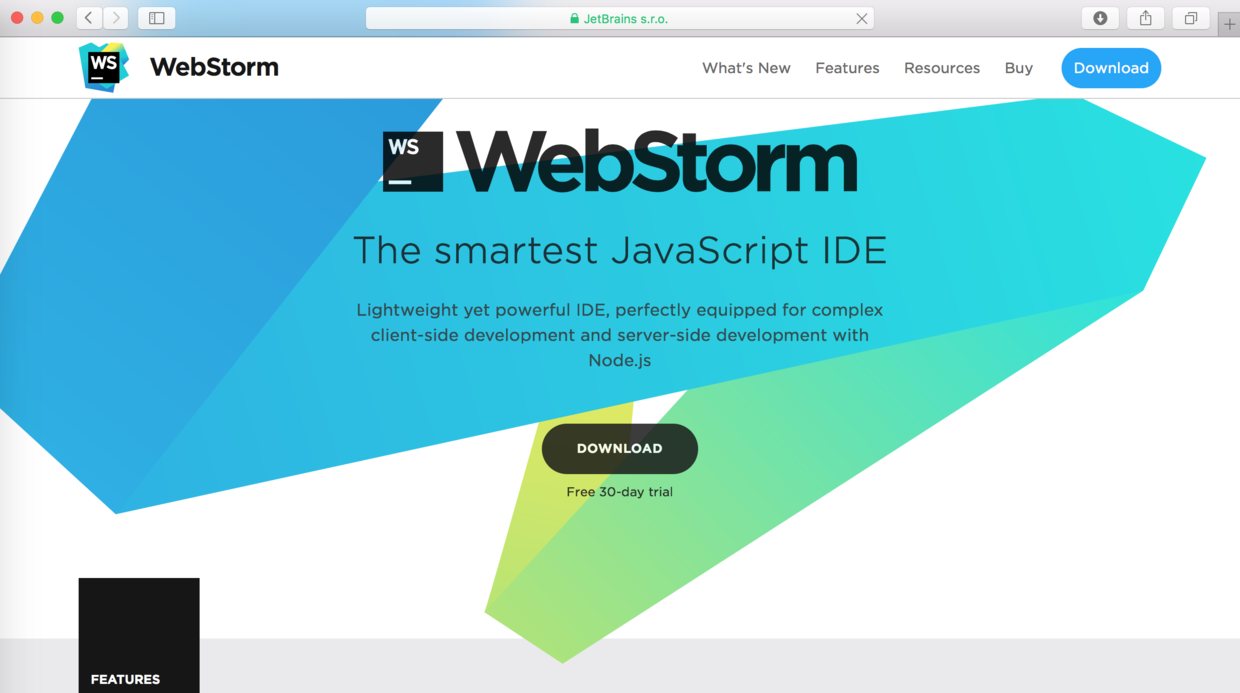
Task: Minimize Safari with the yellow button
Action: (x=37, y=18)
